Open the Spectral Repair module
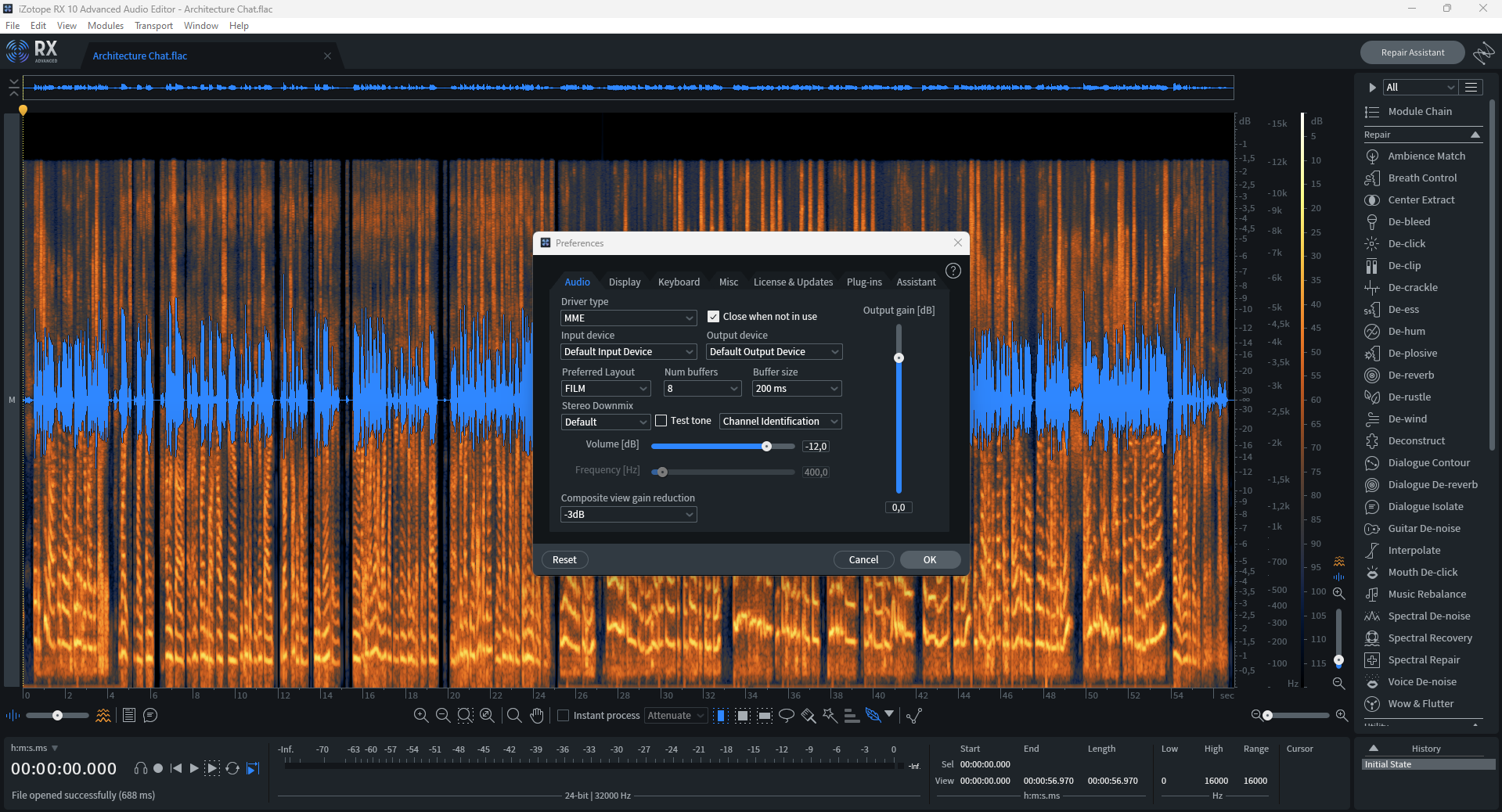1502x812 pixels. (1424, 660)
